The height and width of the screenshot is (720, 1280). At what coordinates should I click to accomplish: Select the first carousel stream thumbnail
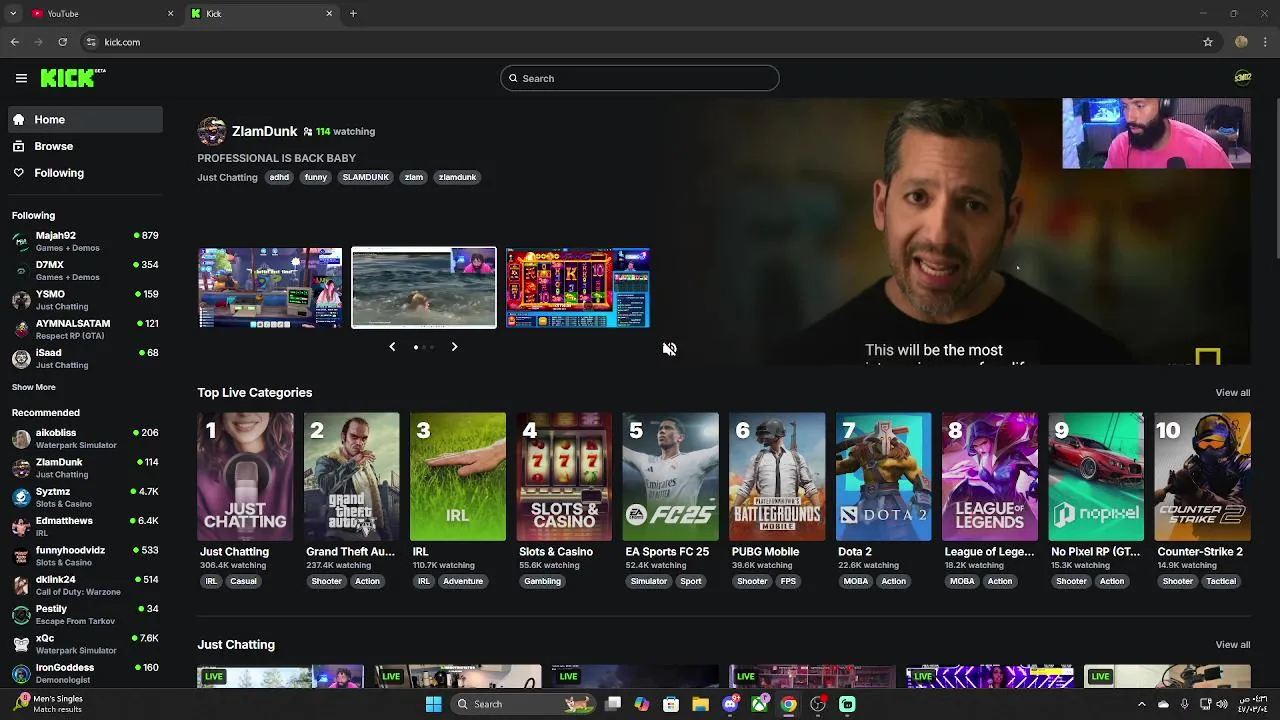[270, 288]
